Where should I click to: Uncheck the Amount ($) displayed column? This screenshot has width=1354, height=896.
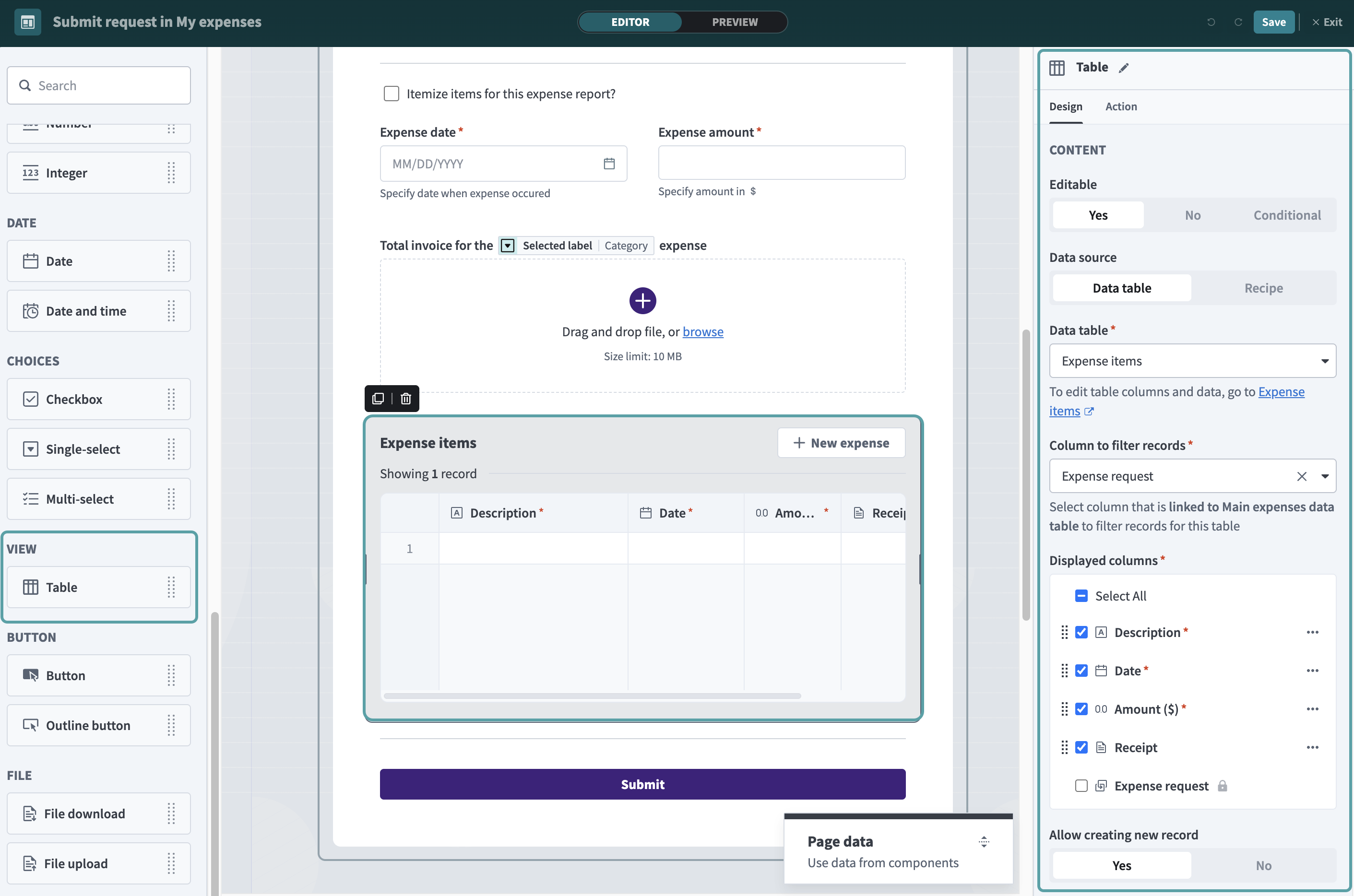click(1081, 708)
